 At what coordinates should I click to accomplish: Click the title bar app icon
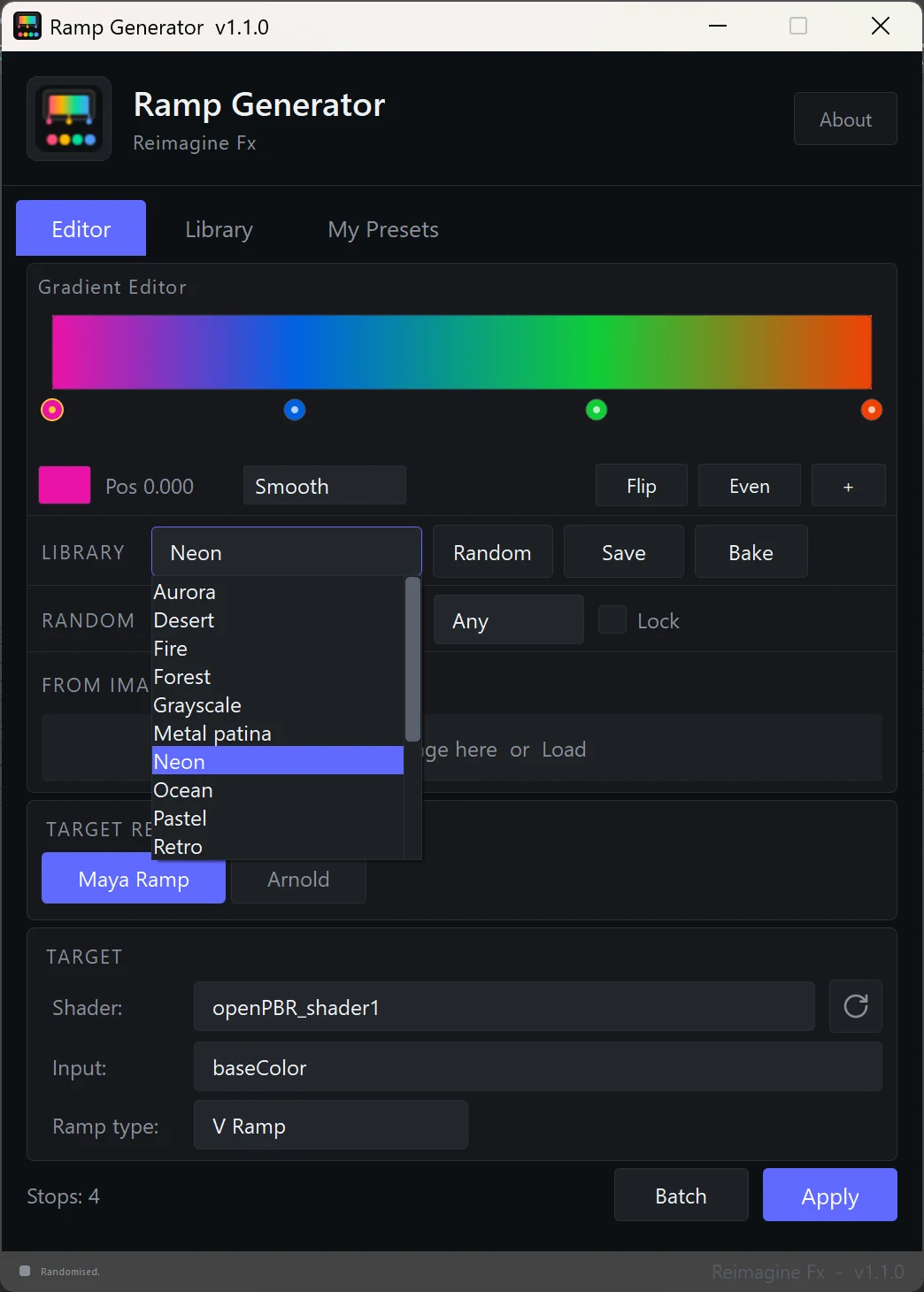[x=27, y=27]
